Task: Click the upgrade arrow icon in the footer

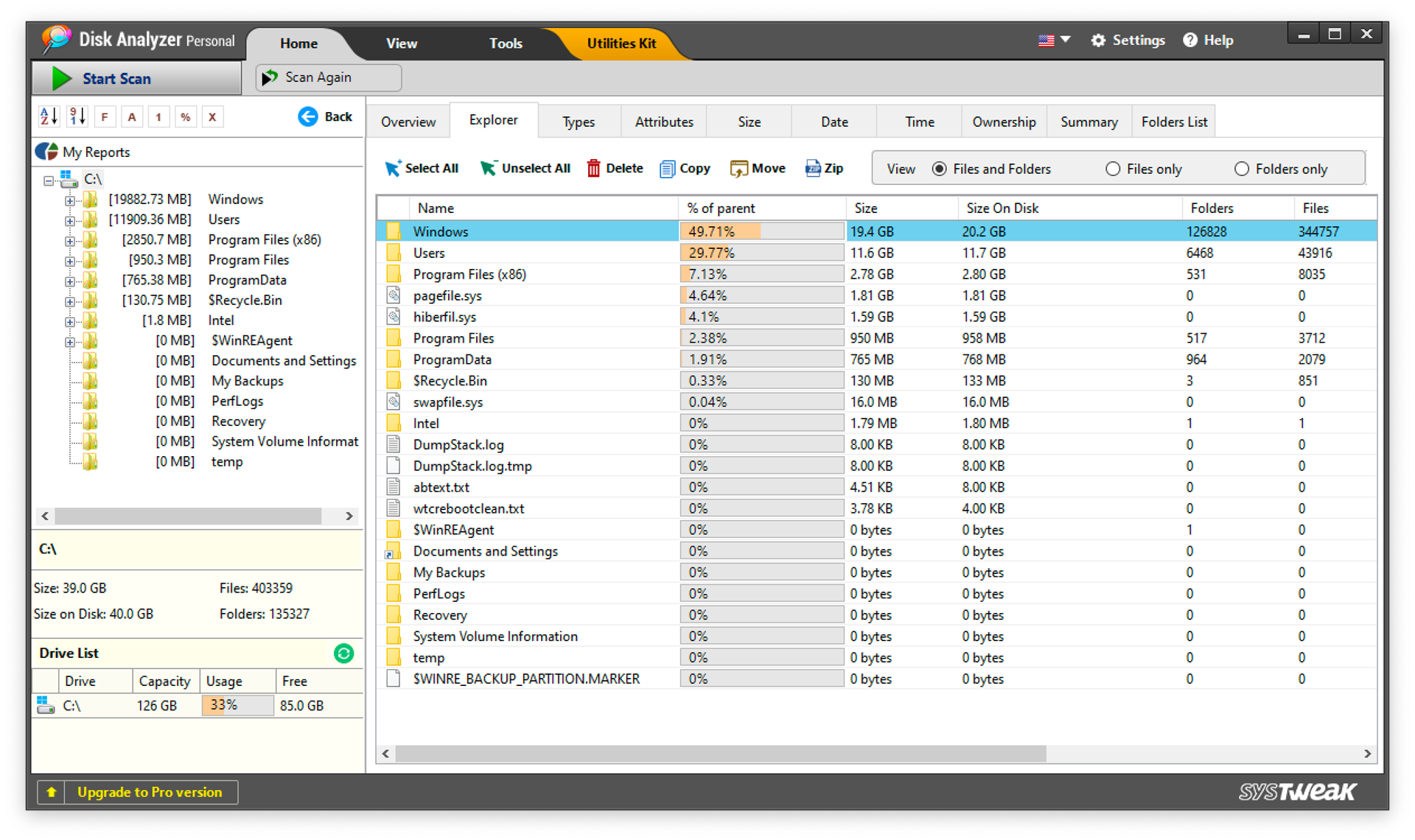Action: (x=51, y=792)
